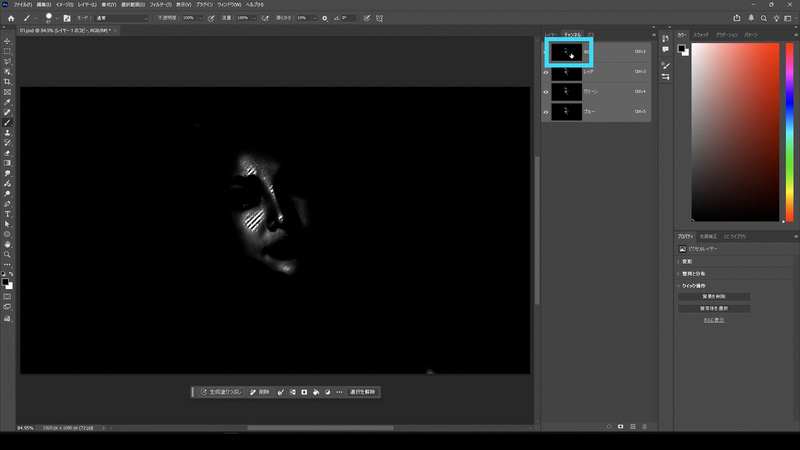
Task: Click the 選択を解除 button
Action: [x=363, y=392]
